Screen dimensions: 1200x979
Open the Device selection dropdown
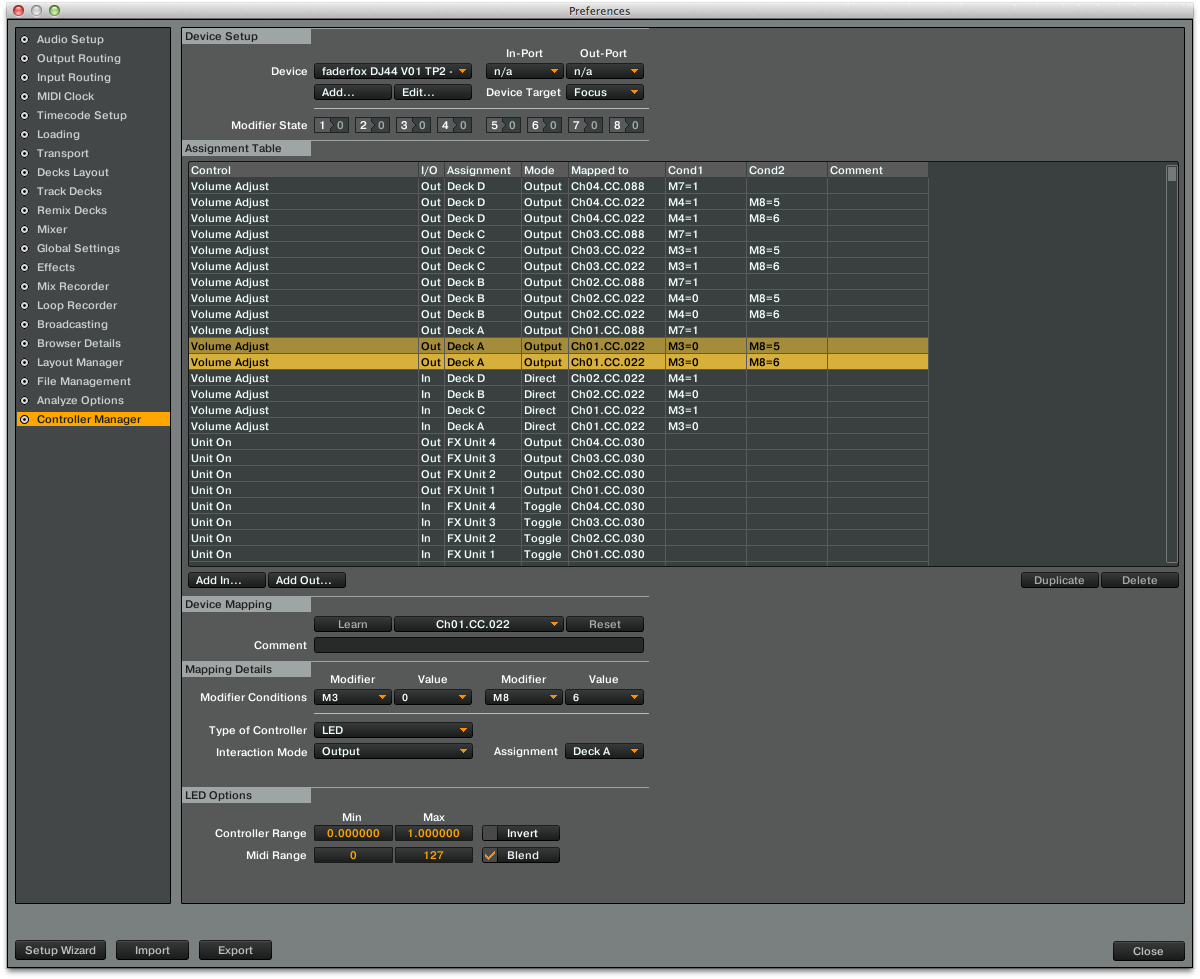pos(392,71)
